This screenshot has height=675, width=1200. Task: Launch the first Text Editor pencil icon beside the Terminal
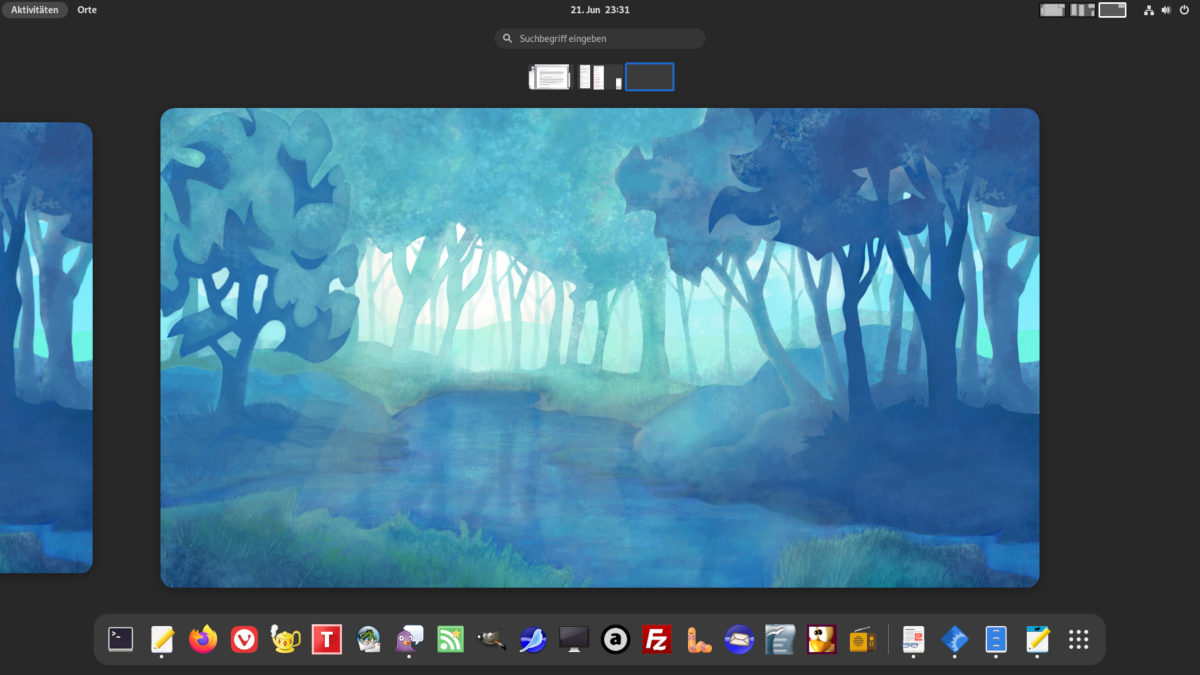tap(162, 639)
